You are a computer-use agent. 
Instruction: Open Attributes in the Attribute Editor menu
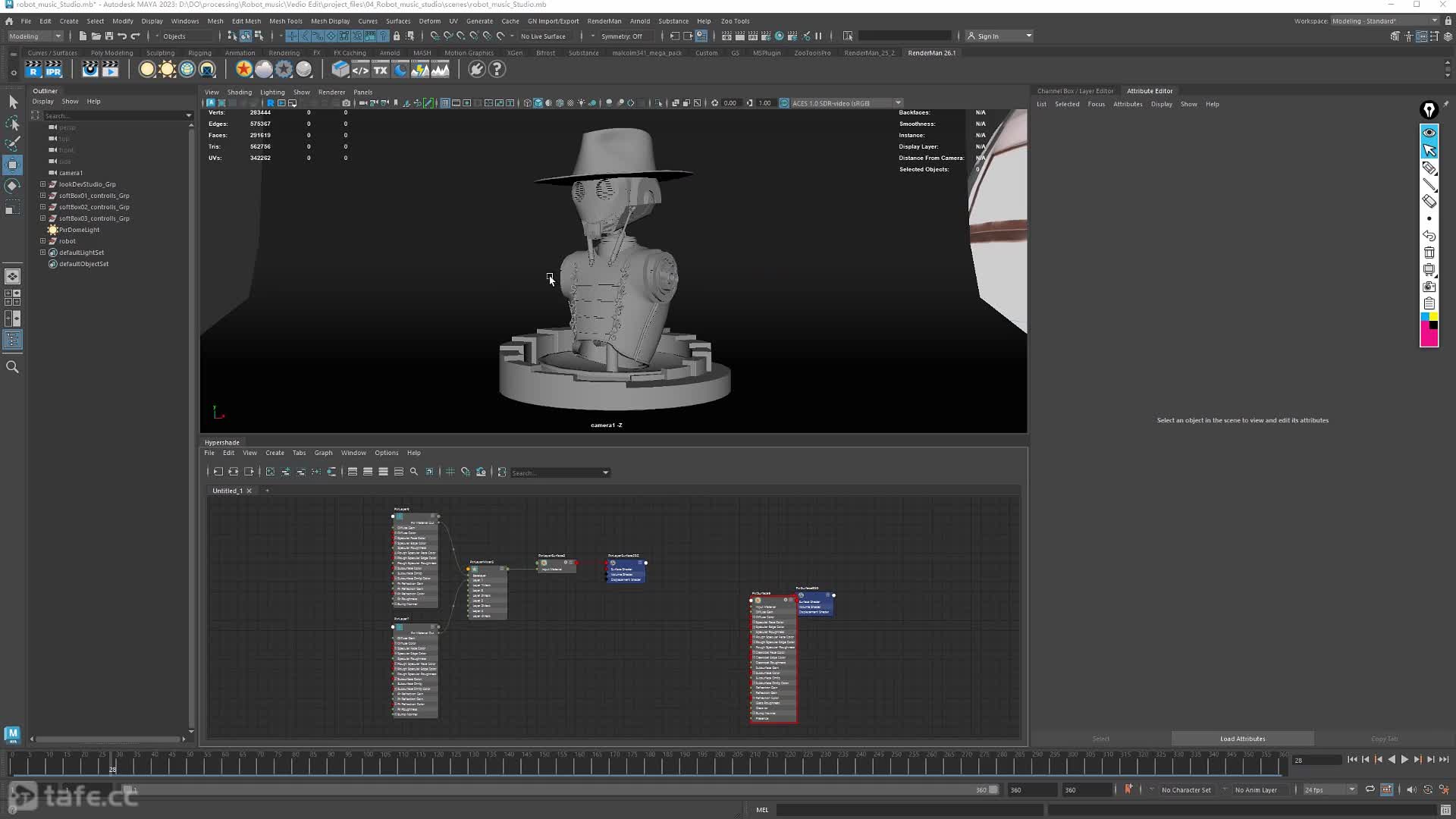click(1128, 104)
